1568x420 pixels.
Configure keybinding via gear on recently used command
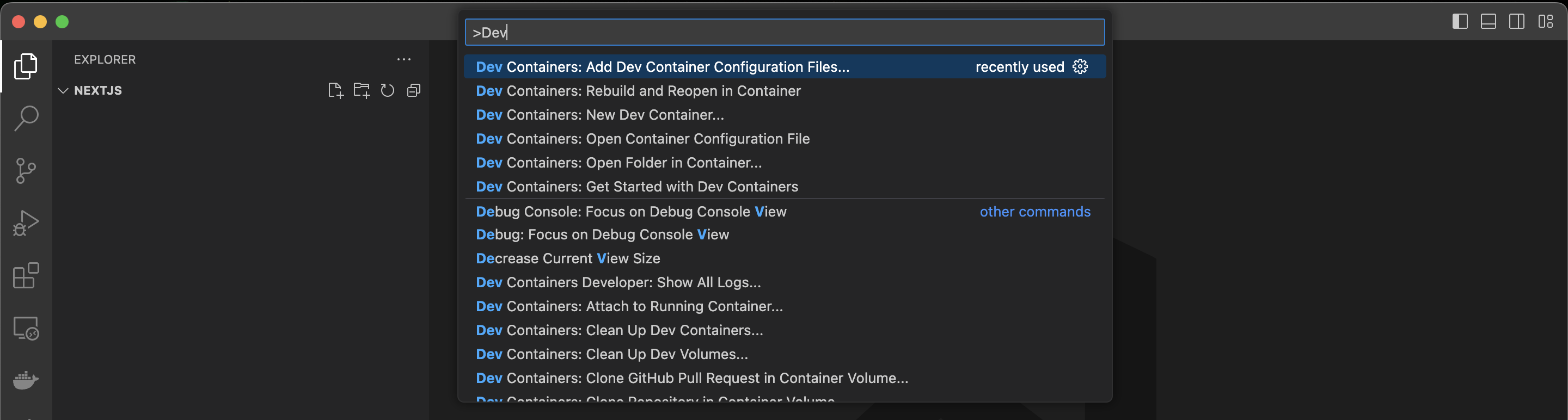[x=1080, y=67]
